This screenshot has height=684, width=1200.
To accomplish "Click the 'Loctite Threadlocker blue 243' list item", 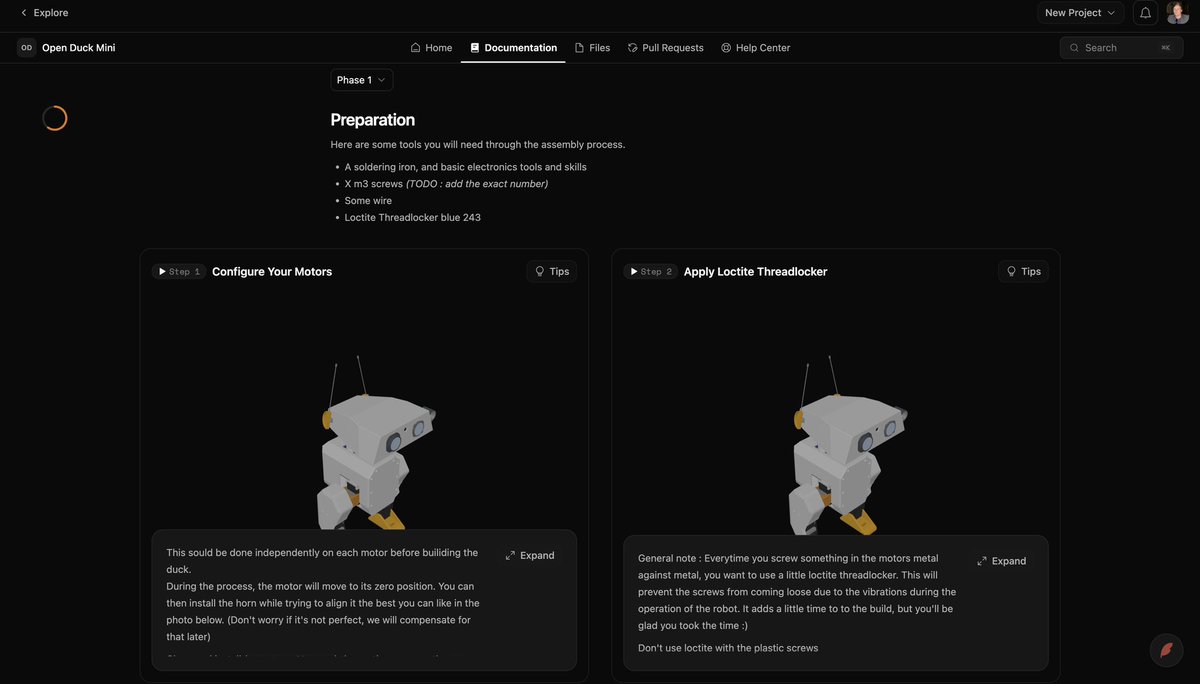I will pyautogui.click(x=413, y=217).
